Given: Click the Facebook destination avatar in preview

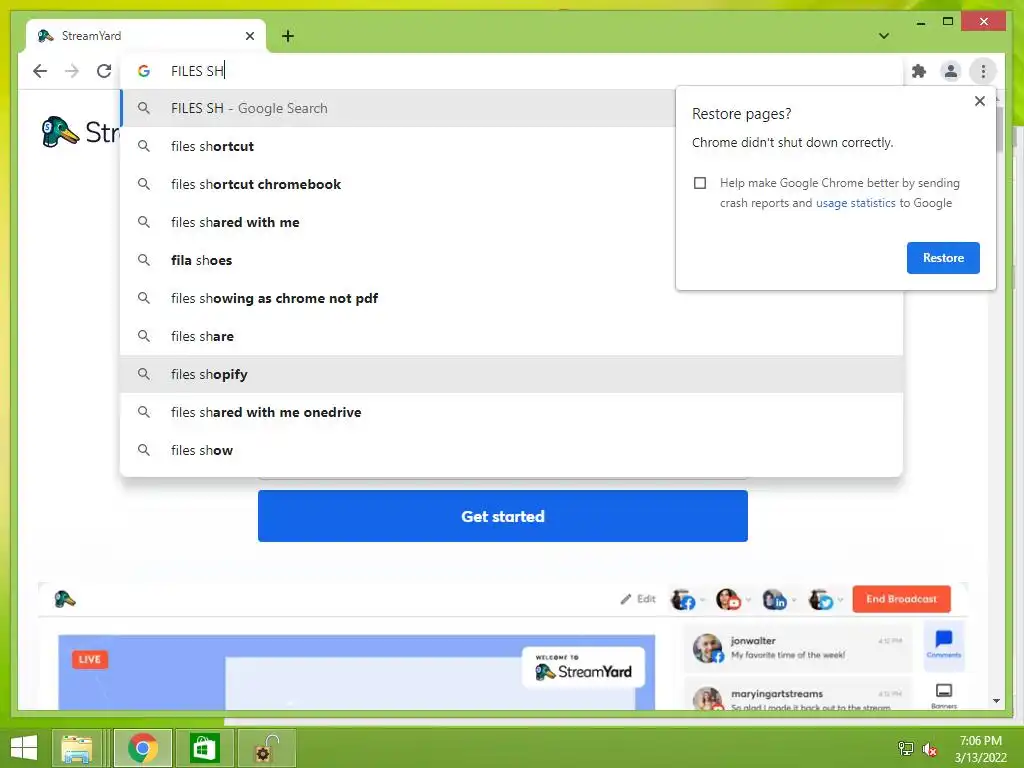Looking at the screenshot, I should [x=683, y=599].
